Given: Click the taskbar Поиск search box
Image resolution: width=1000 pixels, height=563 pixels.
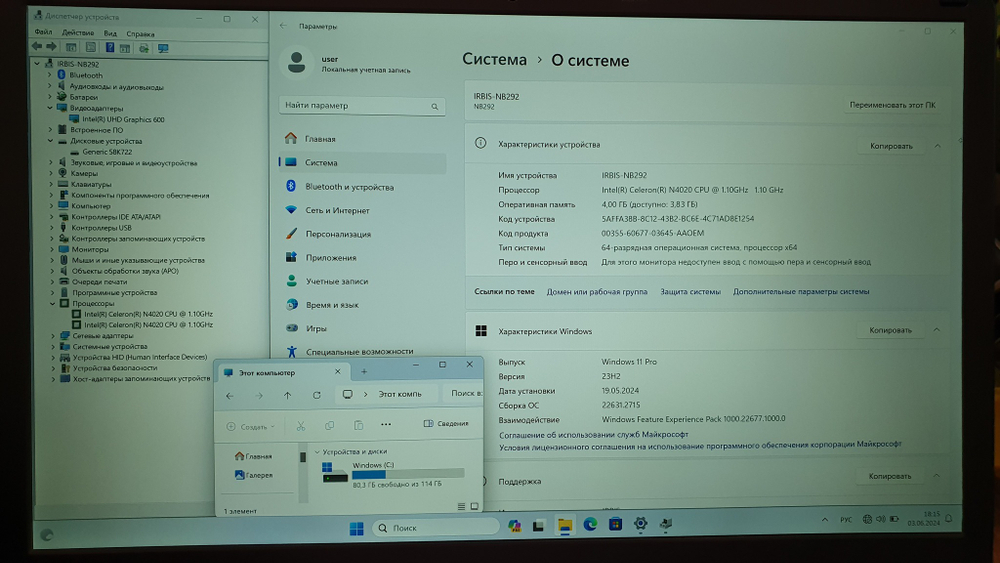Looking at the screenshot, I should (435, 527).
